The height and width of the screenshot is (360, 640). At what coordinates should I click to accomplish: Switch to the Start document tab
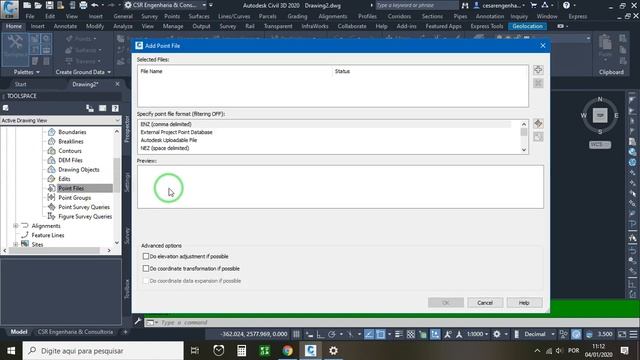[x=20, y=84]
